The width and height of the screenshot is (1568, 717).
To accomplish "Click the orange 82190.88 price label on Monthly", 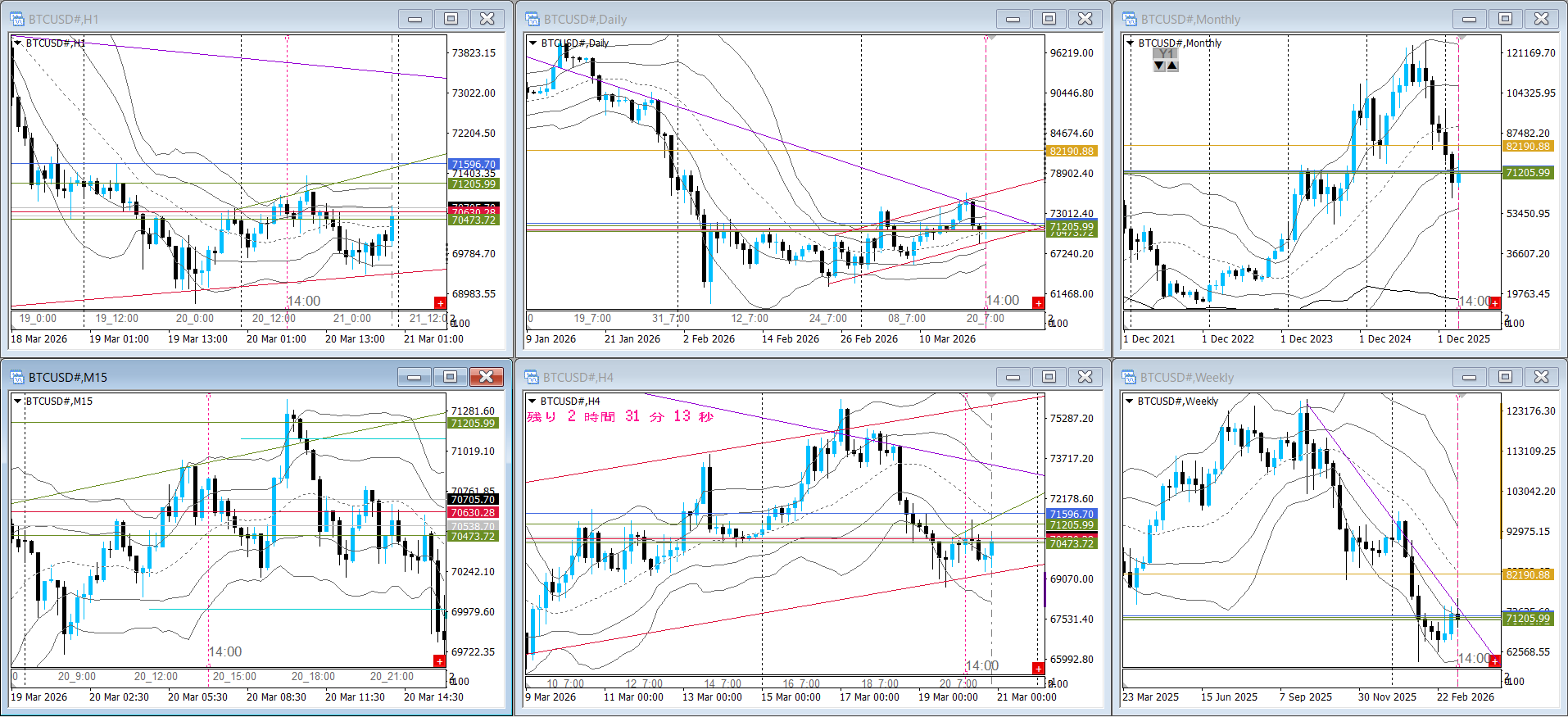I will [x=1528, y=147].
